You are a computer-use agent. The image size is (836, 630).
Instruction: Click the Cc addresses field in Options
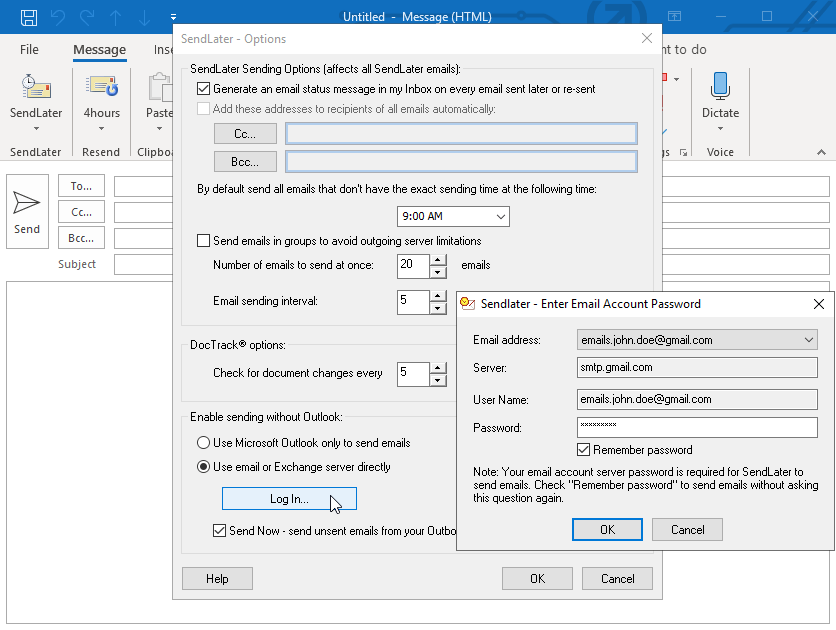461,134
